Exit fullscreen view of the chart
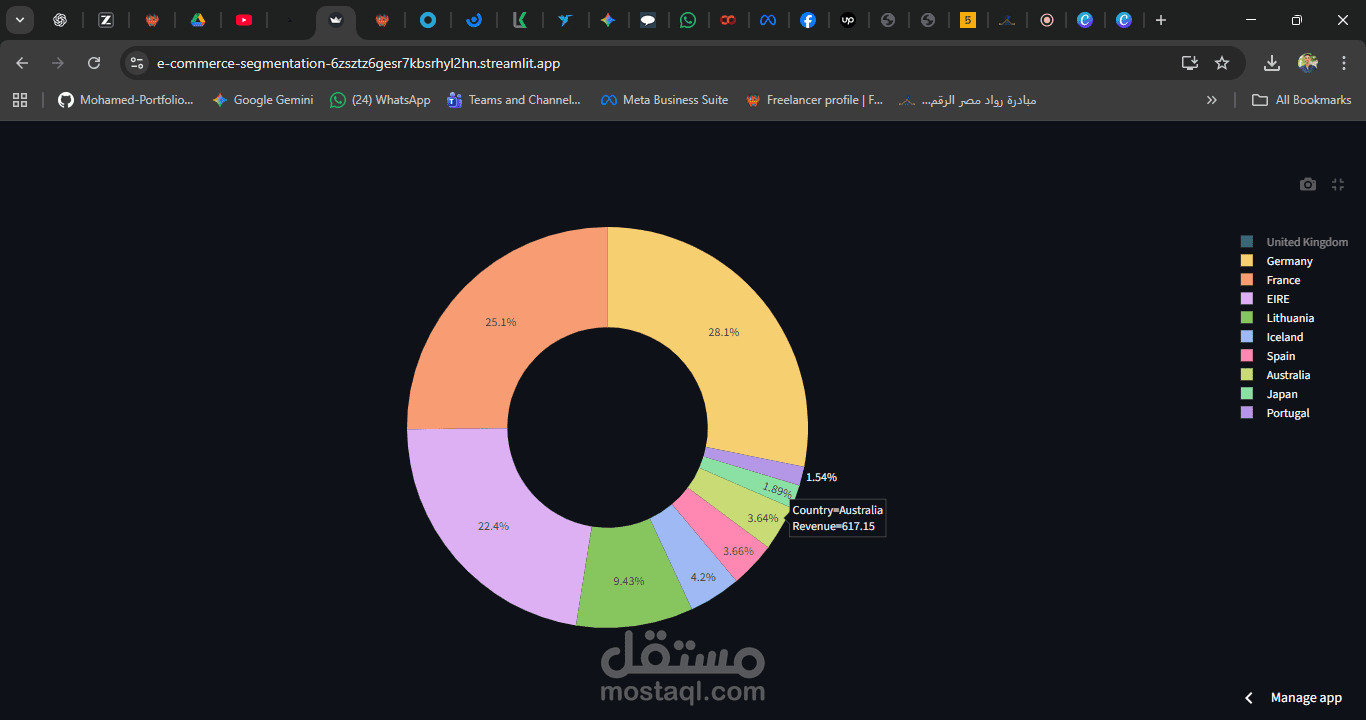 [x=1338, y=184]
